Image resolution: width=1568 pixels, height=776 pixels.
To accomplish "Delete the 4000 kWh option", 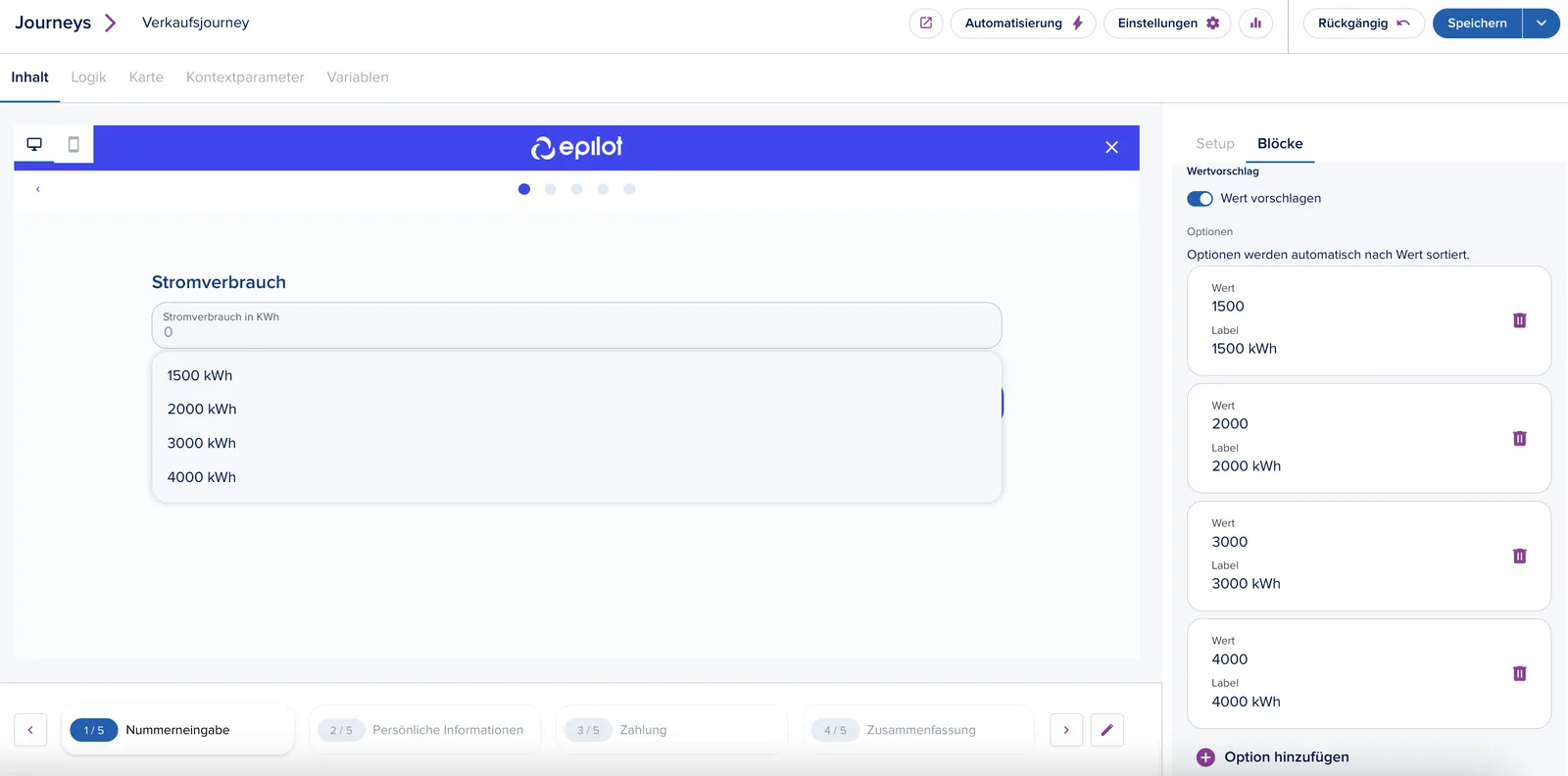I will point(1519,673).
